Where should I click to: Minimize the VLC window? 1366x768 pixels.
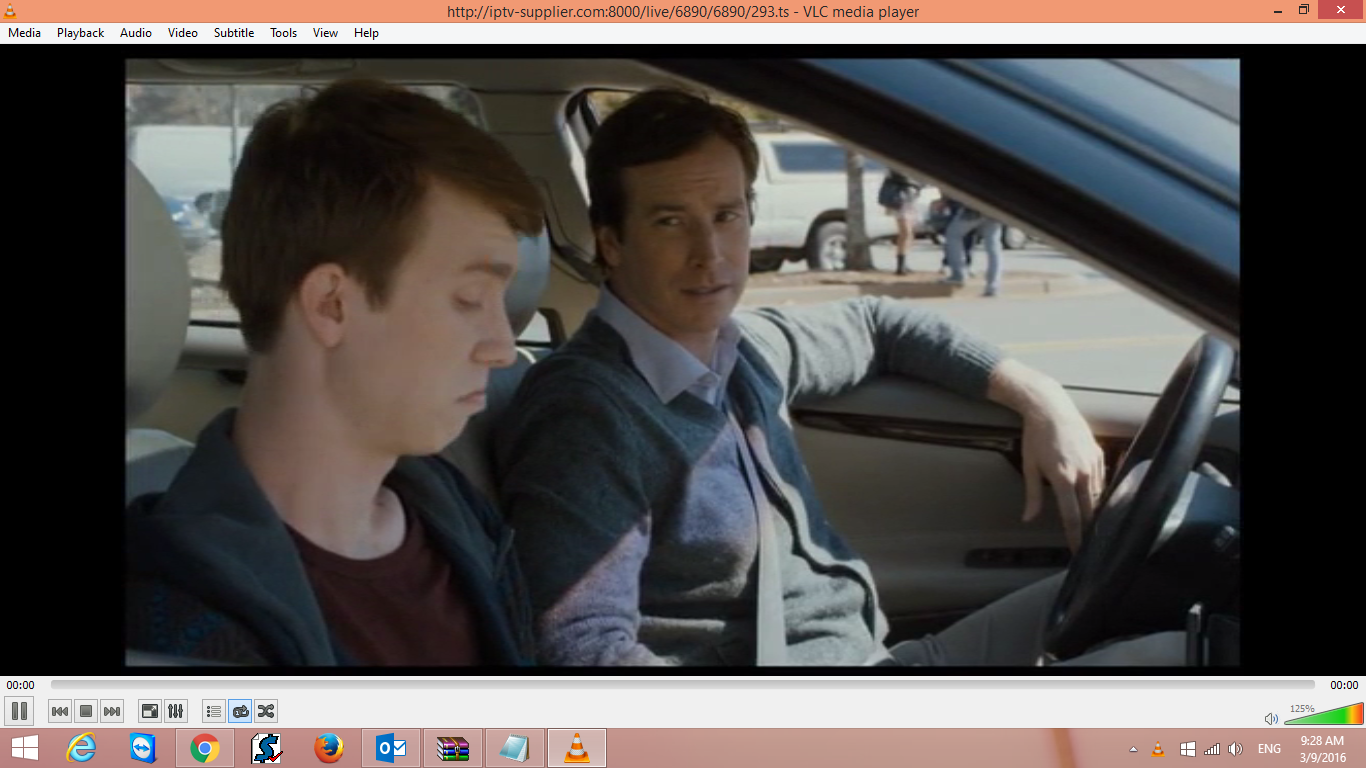tap(1277, 10)
